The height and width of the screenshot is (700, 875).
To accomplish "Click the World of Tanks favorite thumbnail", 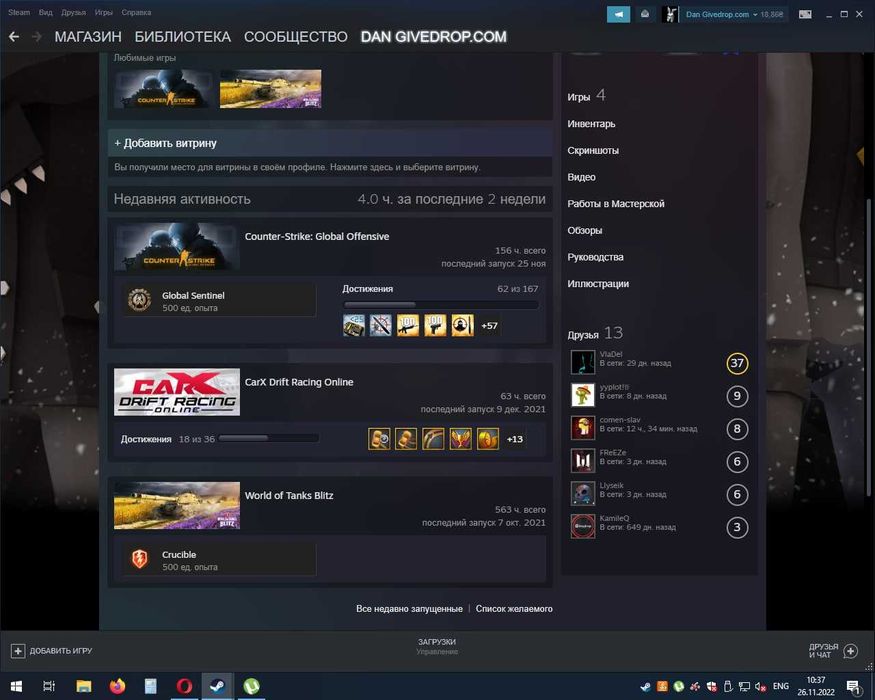I will pos(271,89).
